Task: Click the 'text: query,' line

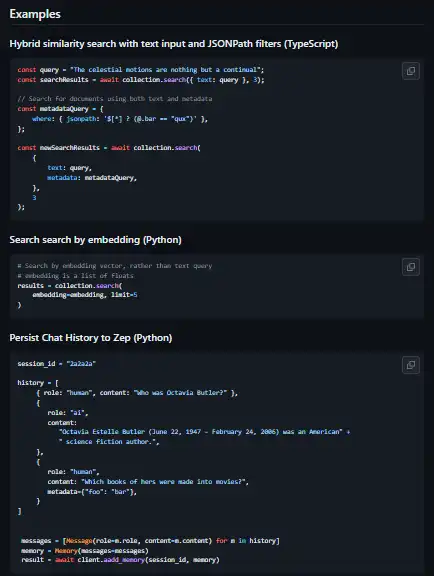Action: pos(69,168)
